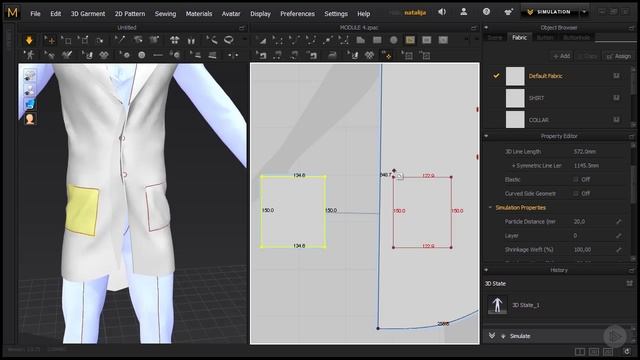Toggle the lock icon on SHIRT fabric row
The image size is (640, 360).
tap(616, 98)
